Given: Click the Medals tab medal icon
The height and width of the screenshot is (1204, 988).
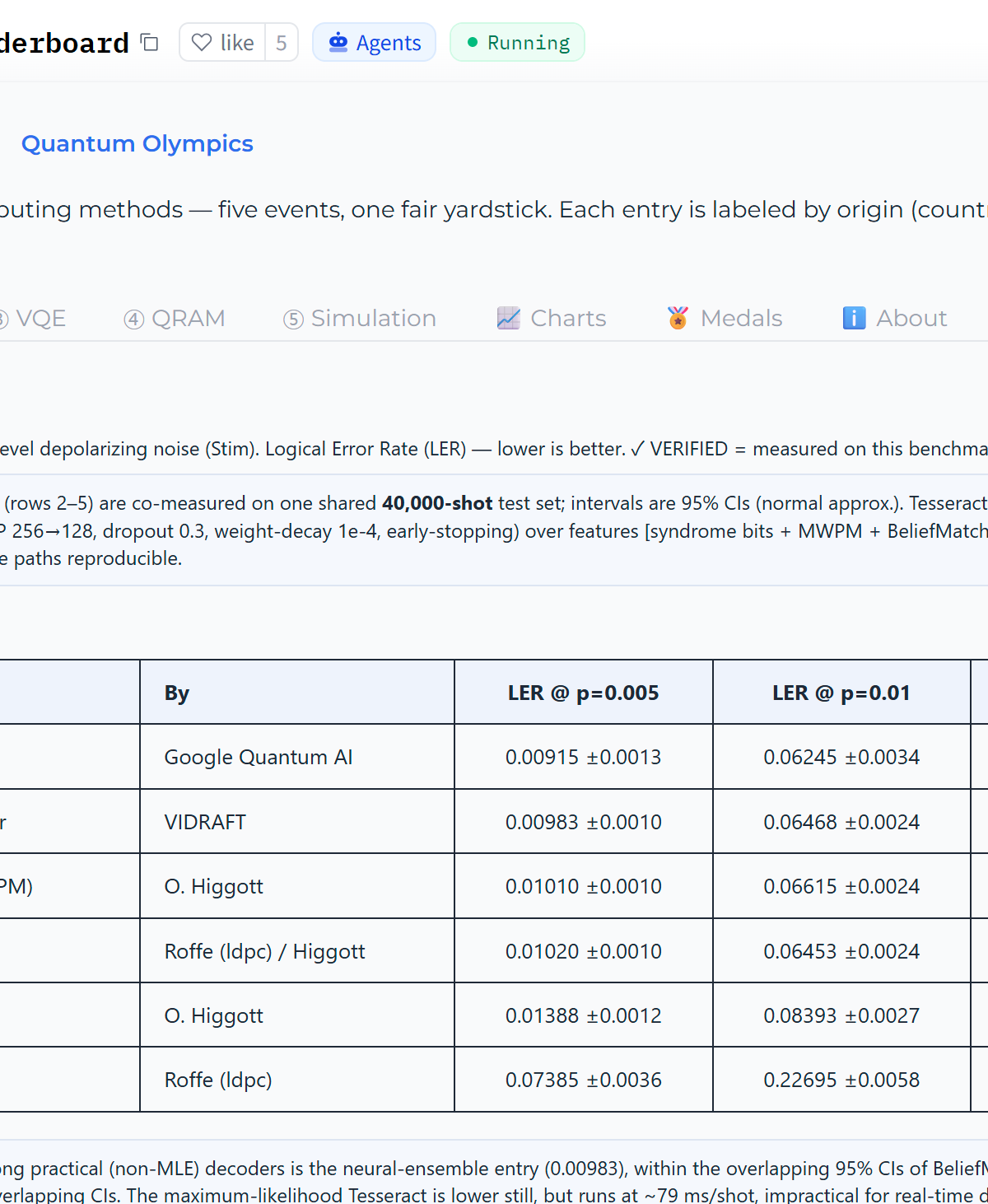Looking at the screenshot, I should (x=678, y=318).
